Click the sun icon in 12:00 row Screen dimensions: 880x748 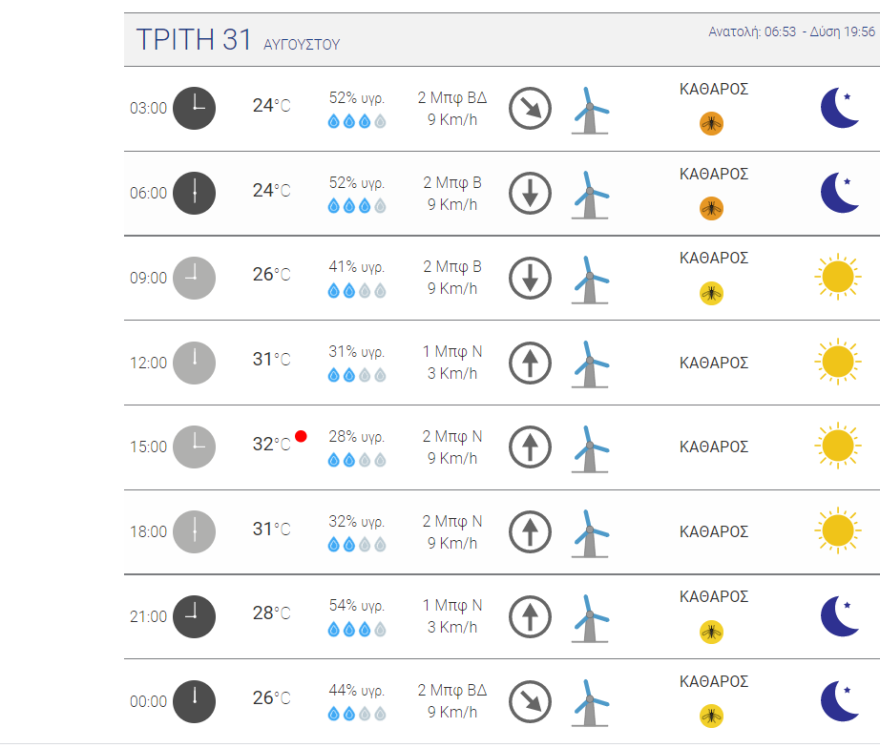(x=838, y=362)
